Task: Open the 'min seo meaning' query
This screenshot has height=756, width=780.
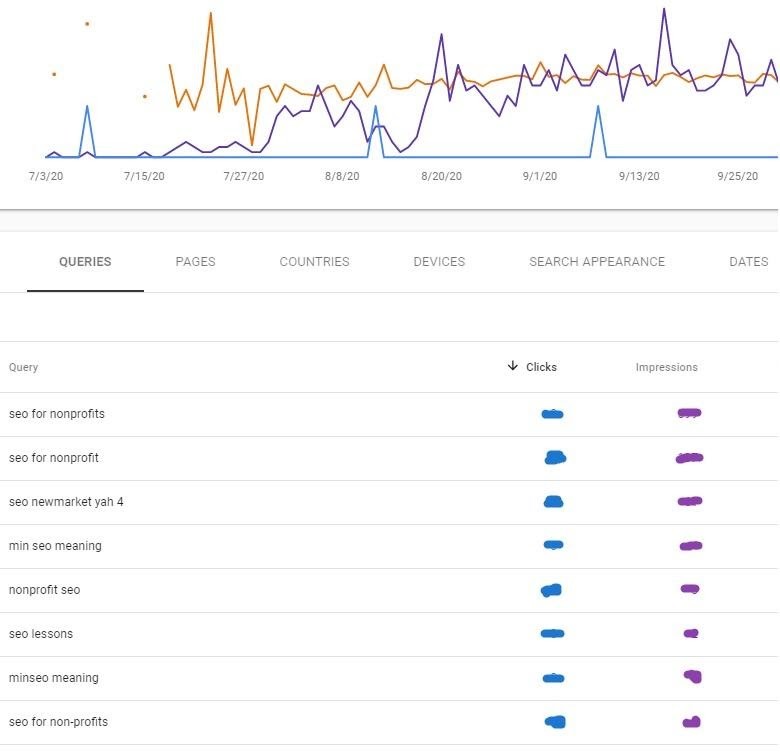Action: (55, 546)
